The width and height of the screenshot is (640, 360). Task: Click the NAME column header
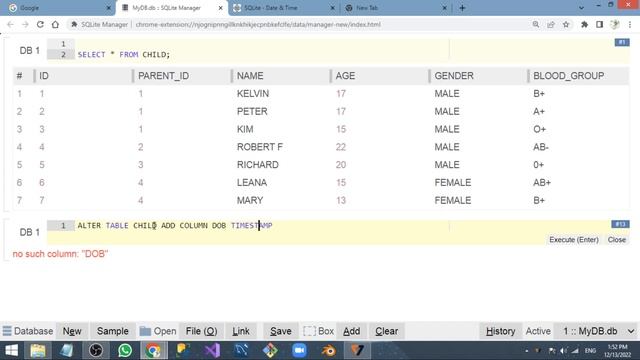(281, 76)
